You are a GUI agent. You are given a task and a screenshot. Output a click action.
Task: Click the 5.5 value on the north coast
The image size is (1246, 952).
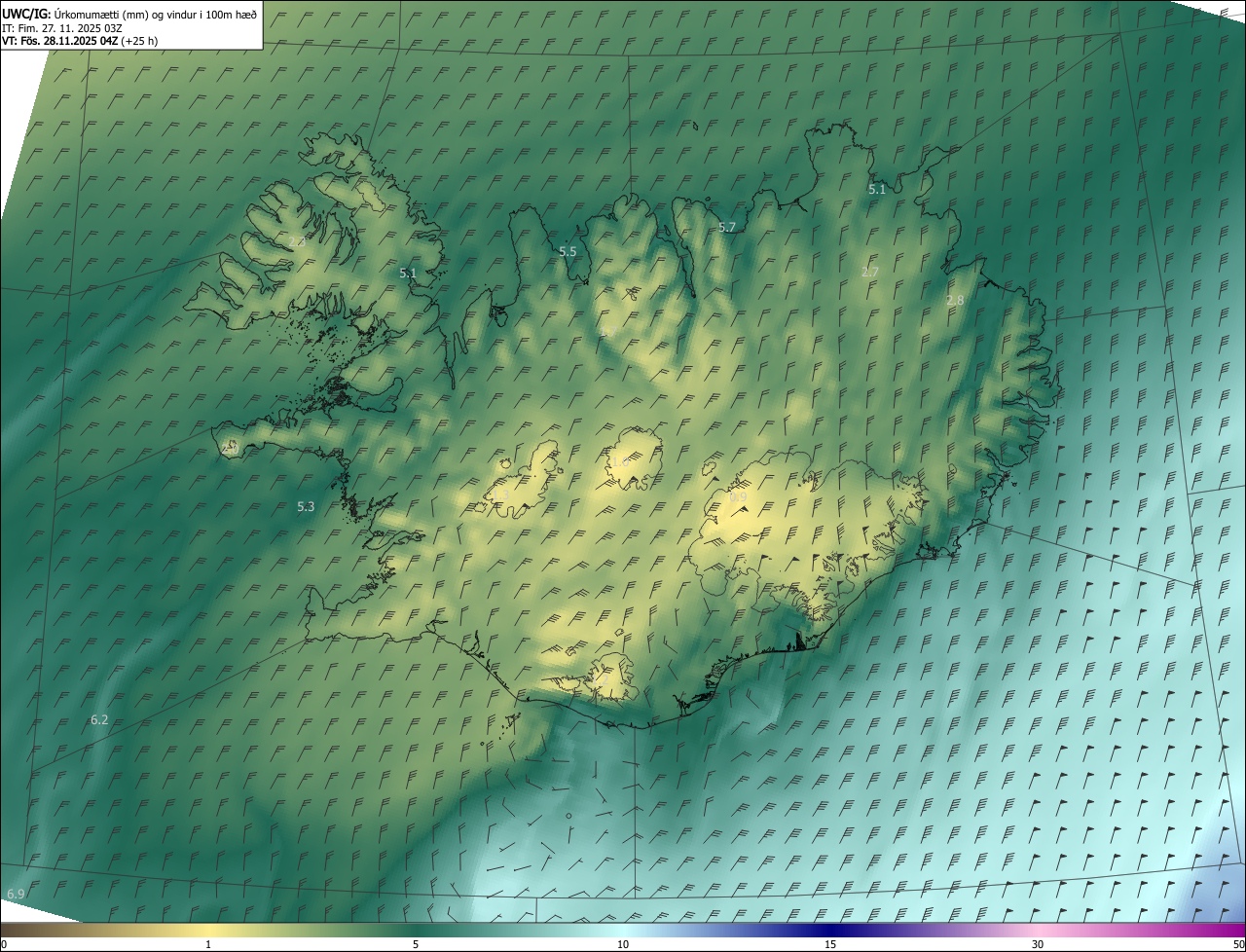568,251
